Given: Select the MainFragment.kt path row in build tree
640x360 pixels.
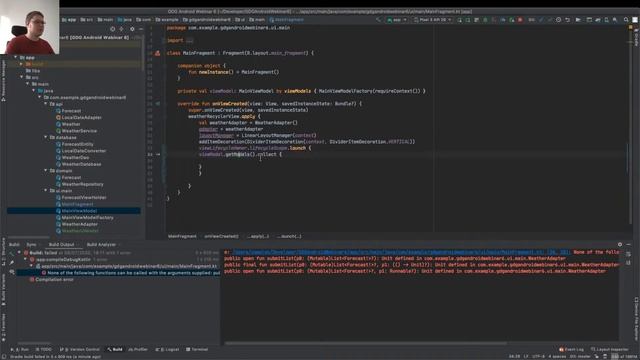Looking at the screenshot, I should (129, 266).
